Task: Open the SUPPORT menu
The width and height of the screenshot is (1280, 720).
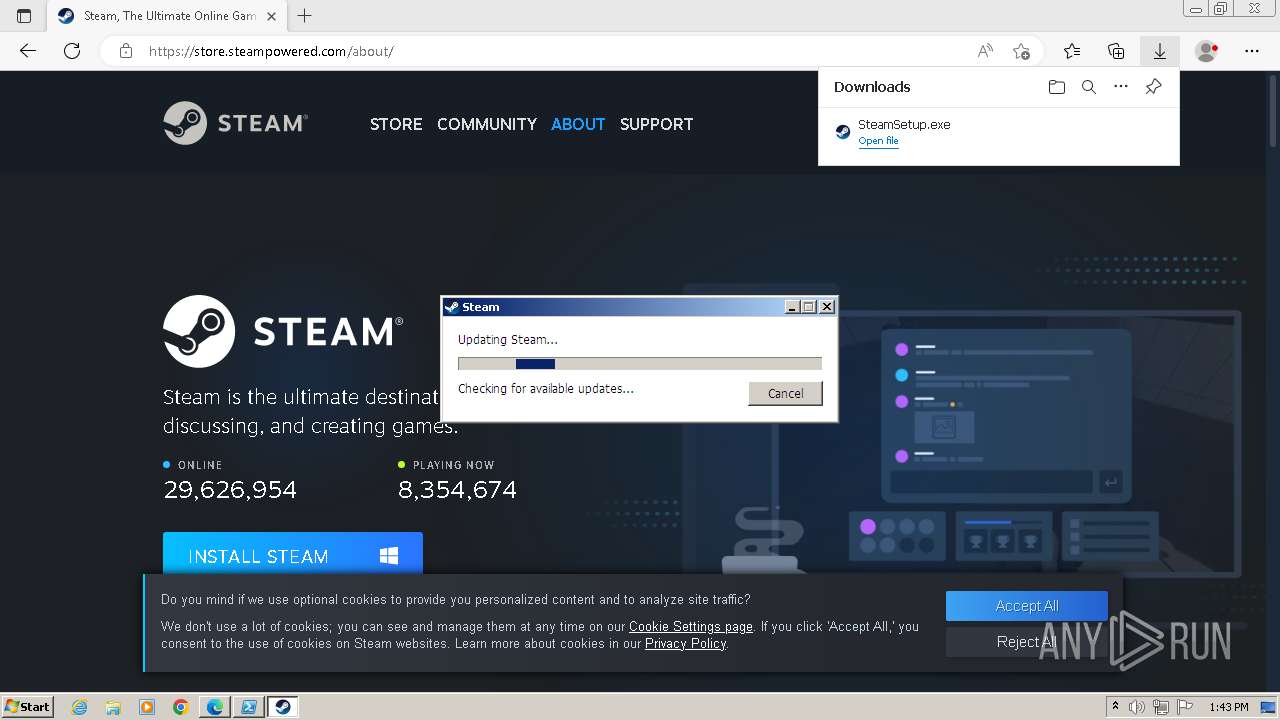Action: (x=656, y=124)
